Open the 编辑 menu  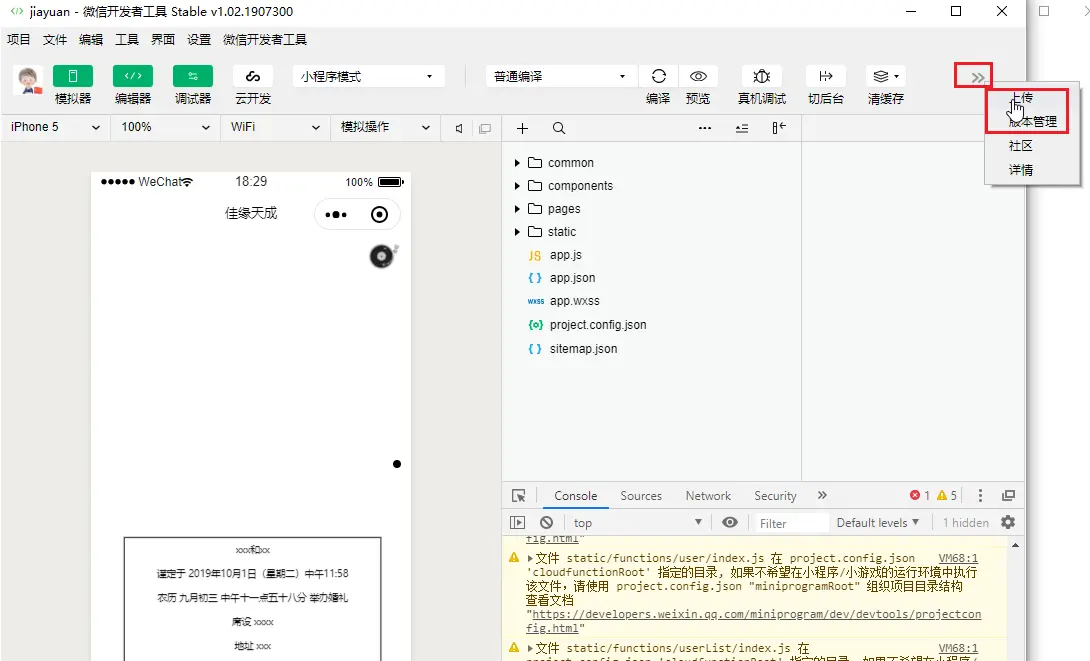(91, 40)
